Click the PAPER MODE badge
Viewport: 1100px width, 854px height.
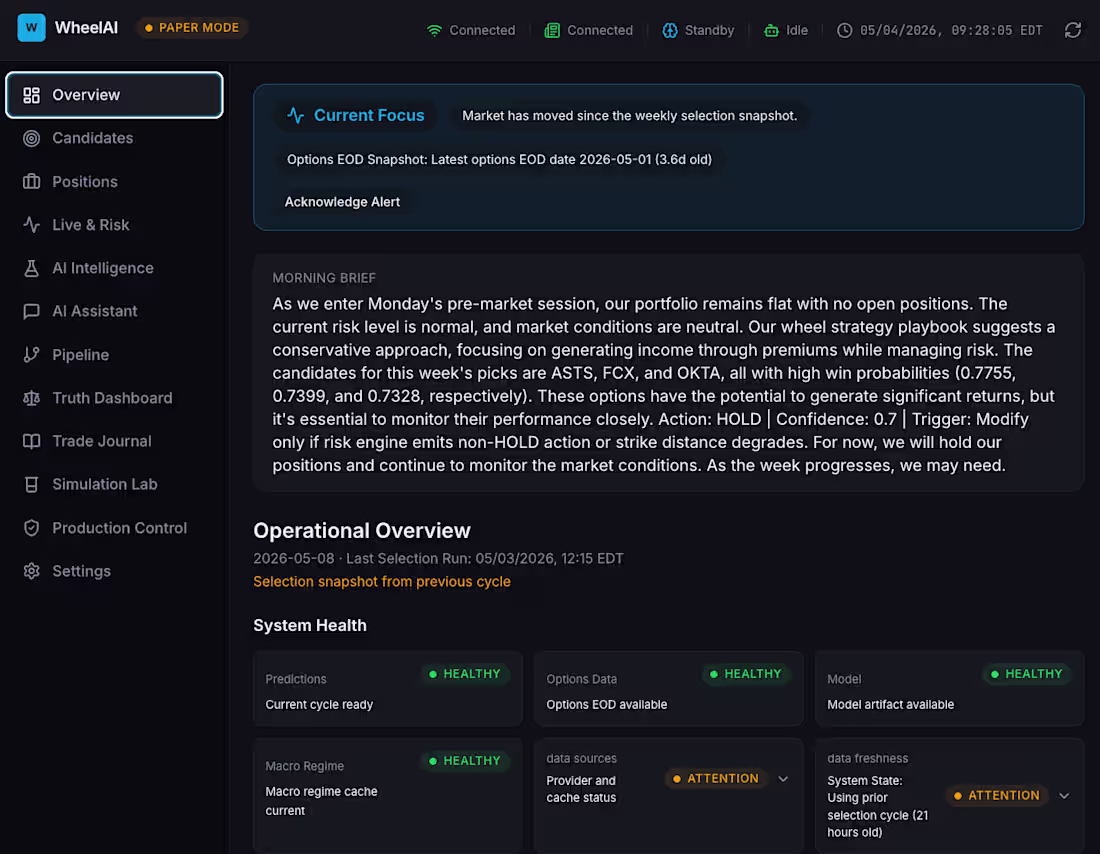[192, 28]
